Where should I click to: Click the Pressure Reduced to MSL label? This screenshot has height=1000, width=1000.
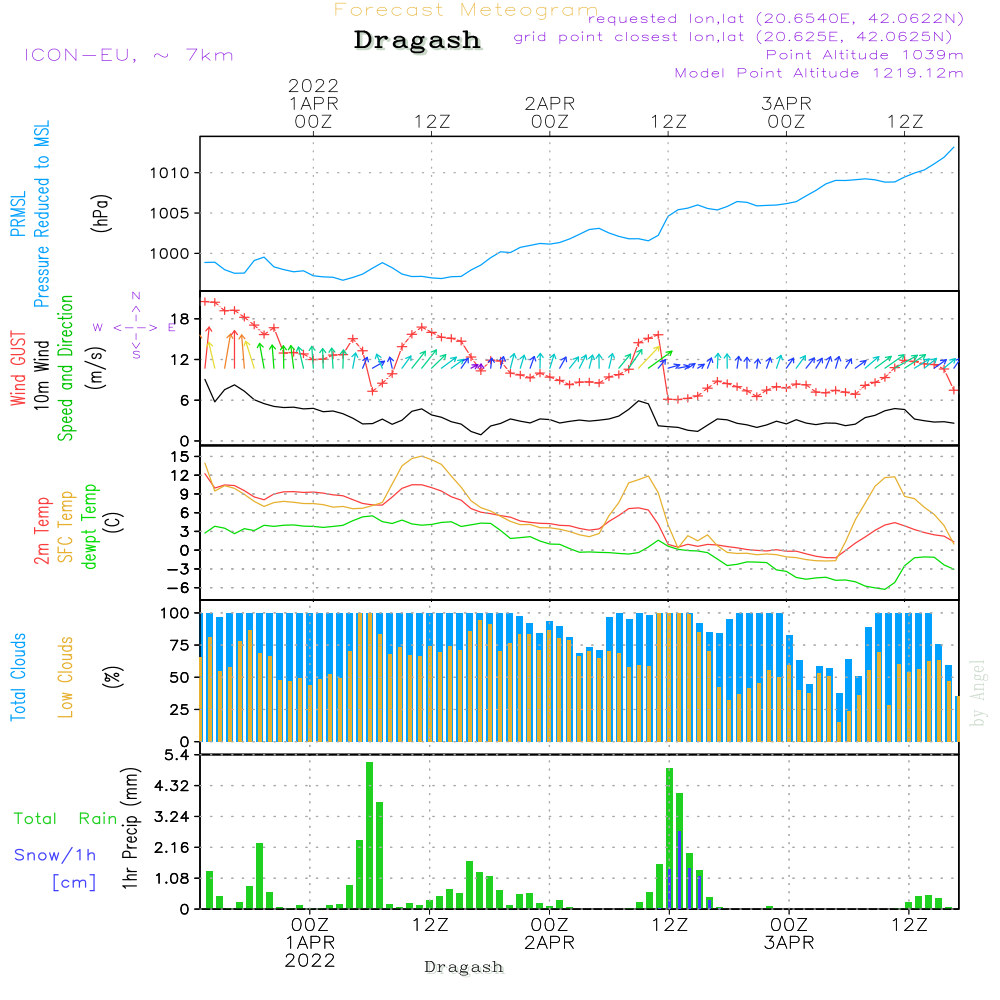tap(43, 214)
